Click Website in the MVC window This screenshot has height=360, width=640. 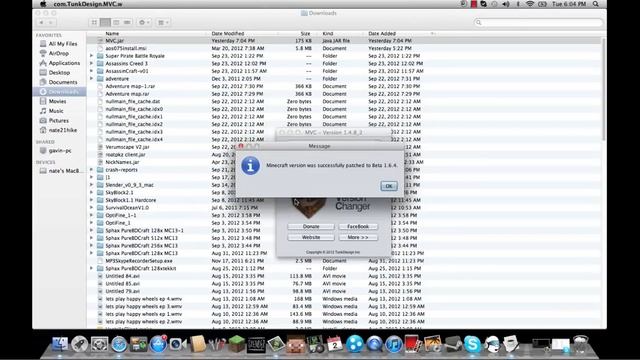coord(311,237)
